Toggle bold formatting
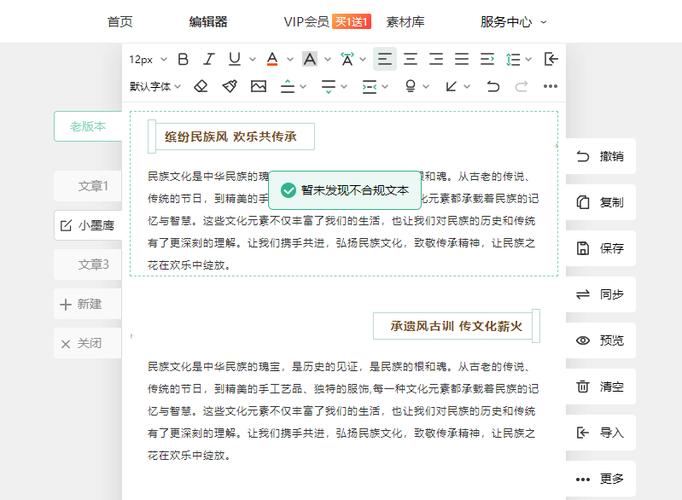 click(x=183, y=59)
